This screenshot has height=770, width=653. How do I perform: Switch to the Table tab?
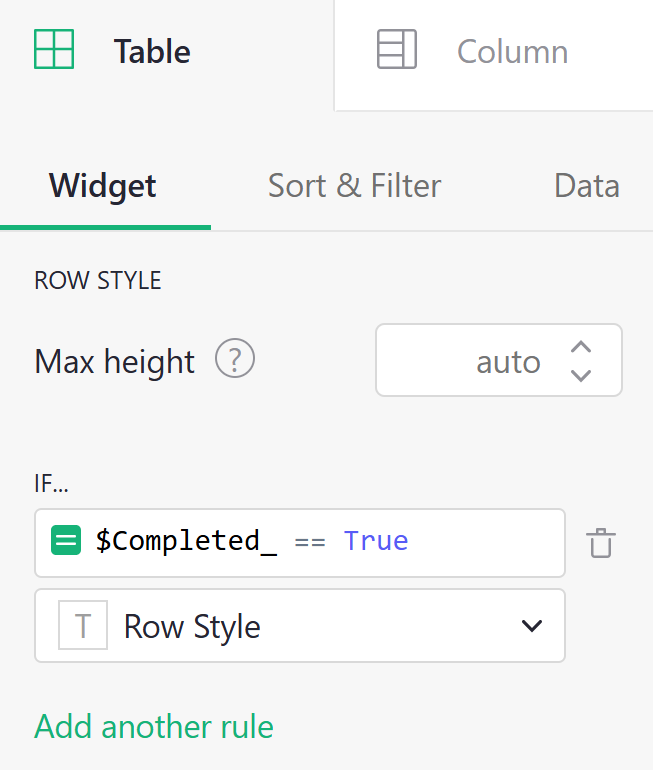pyautogui.click(x=152, y=51)
